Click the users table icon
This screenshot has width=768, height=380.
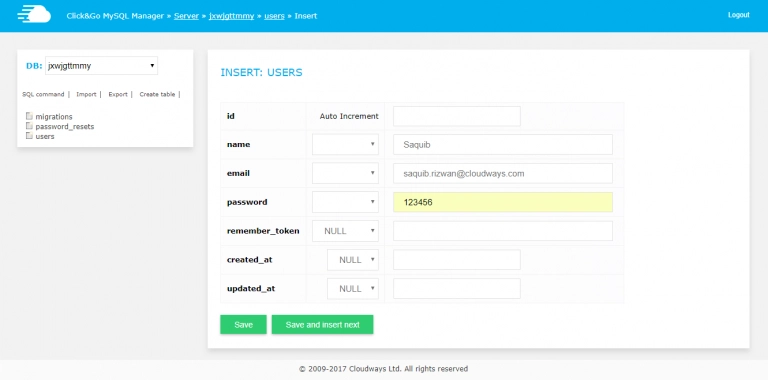tap(29, 136)
